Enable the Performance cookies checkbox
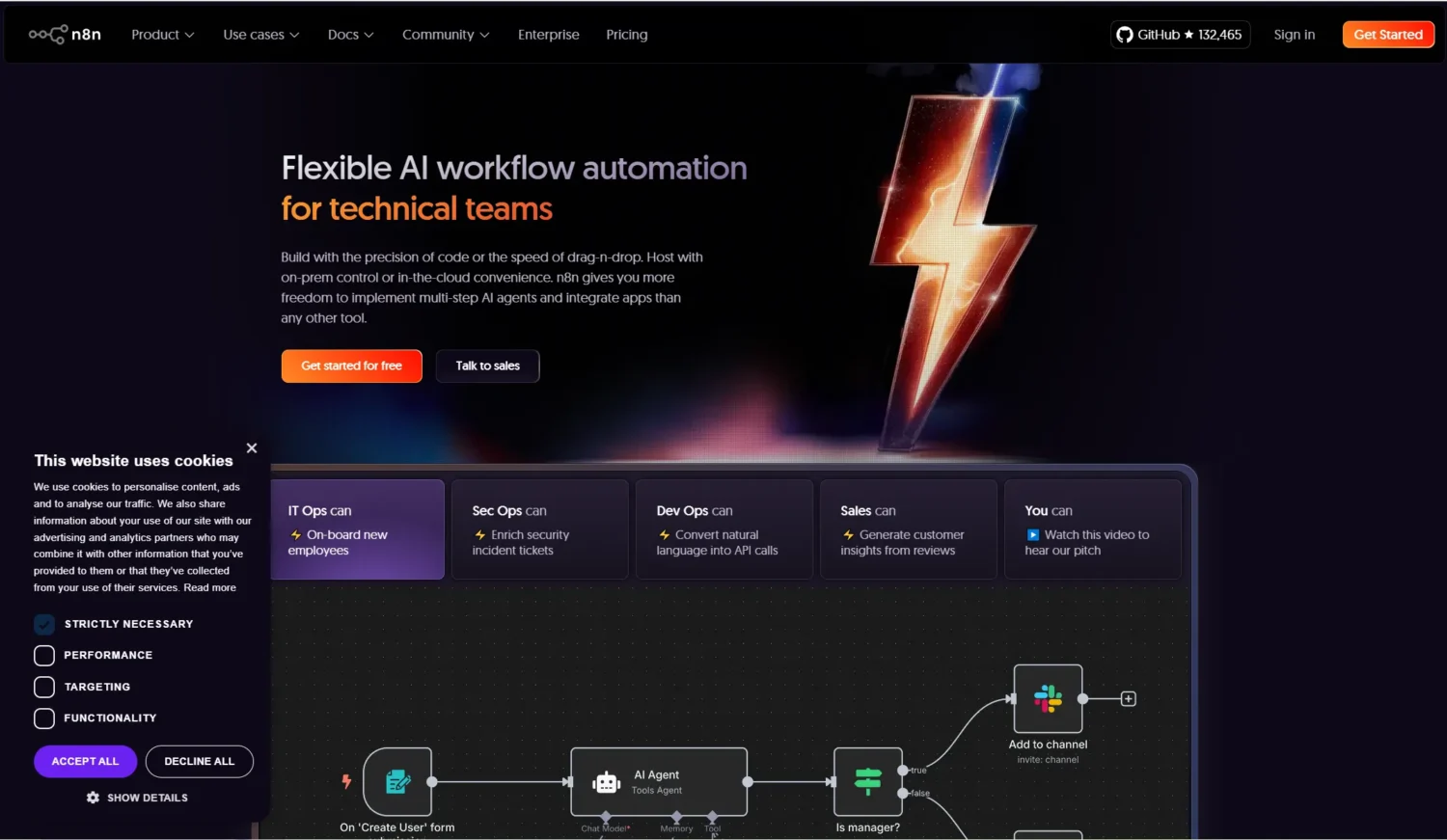The height and width of the screenshot is (840, 1447). [x=43, y=655]
